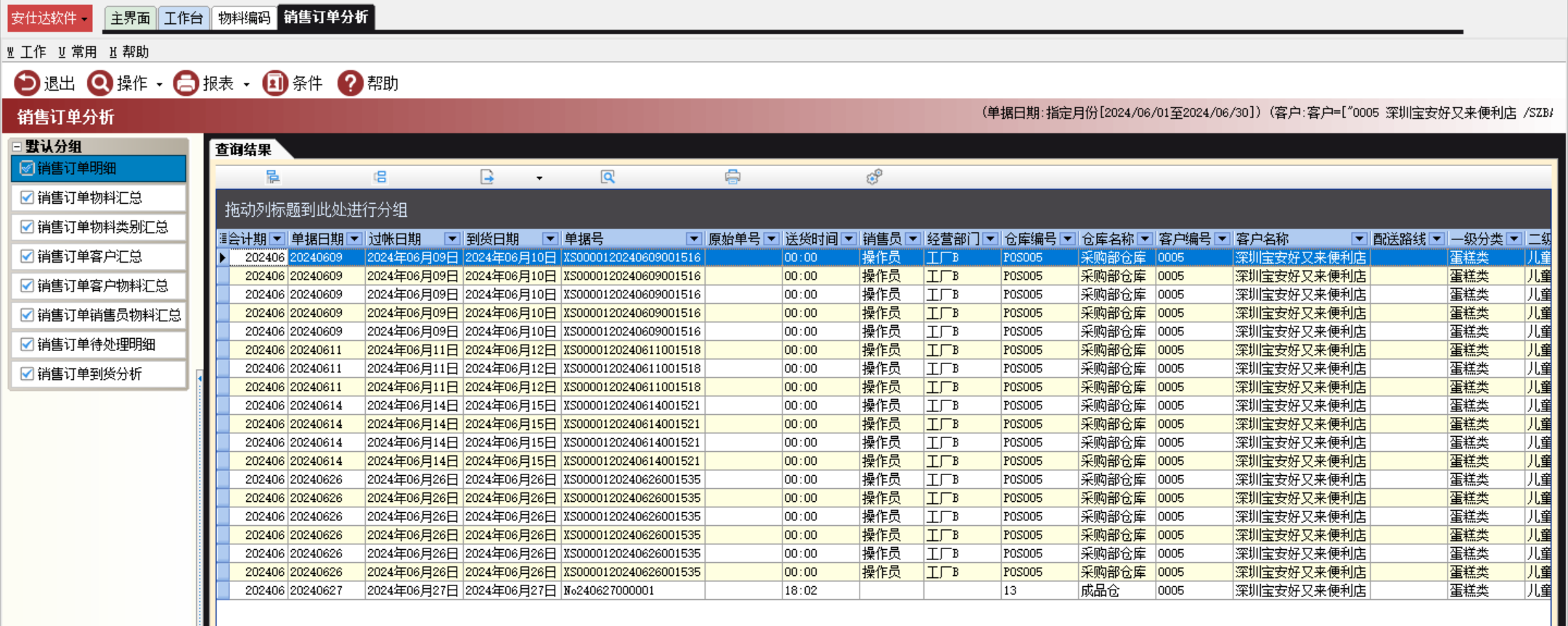Toggle the 销售订单客户汇总 checkbox

pos(28,256)
